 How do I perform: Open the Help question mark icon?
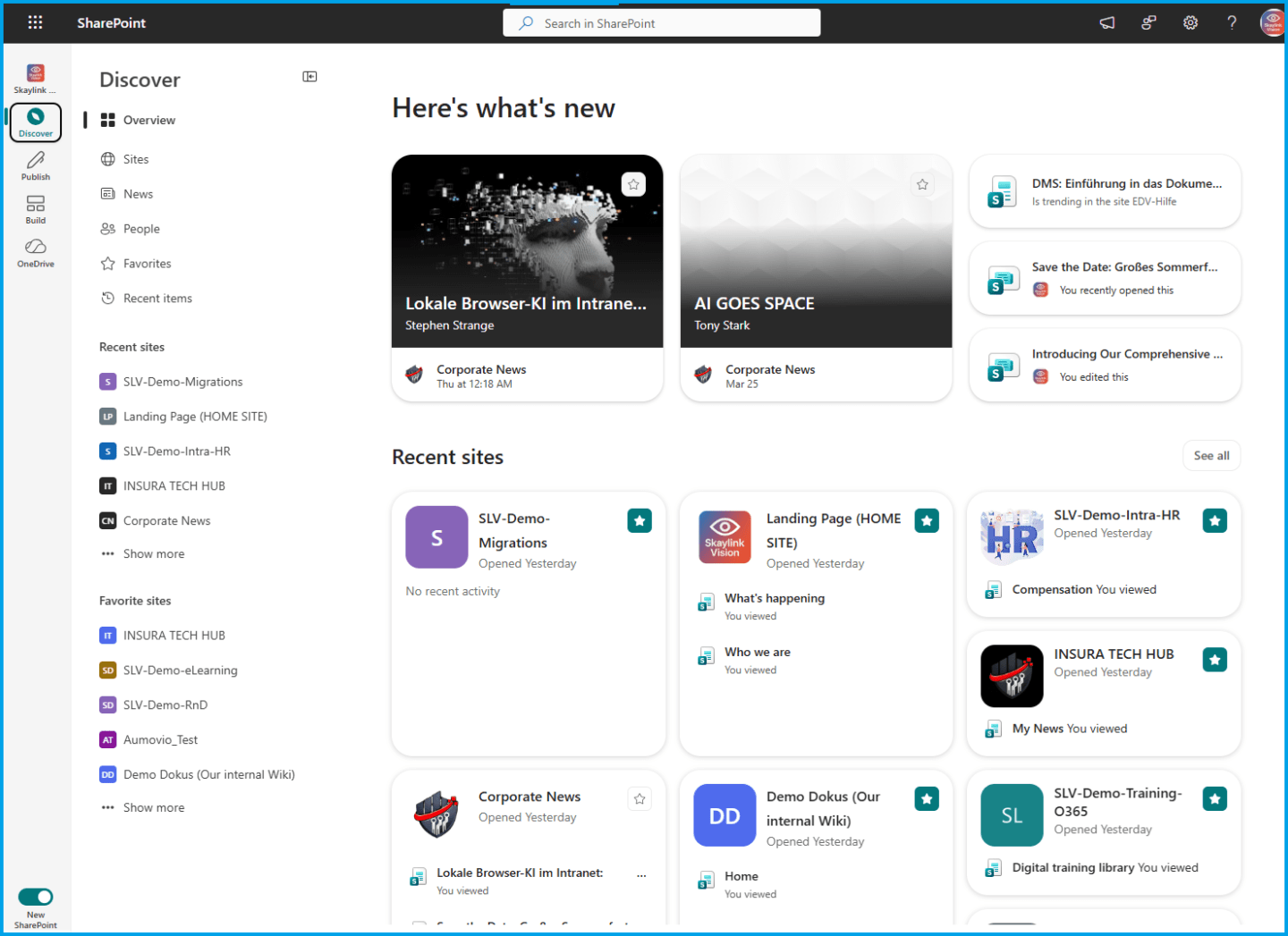tap(1232, 23)
